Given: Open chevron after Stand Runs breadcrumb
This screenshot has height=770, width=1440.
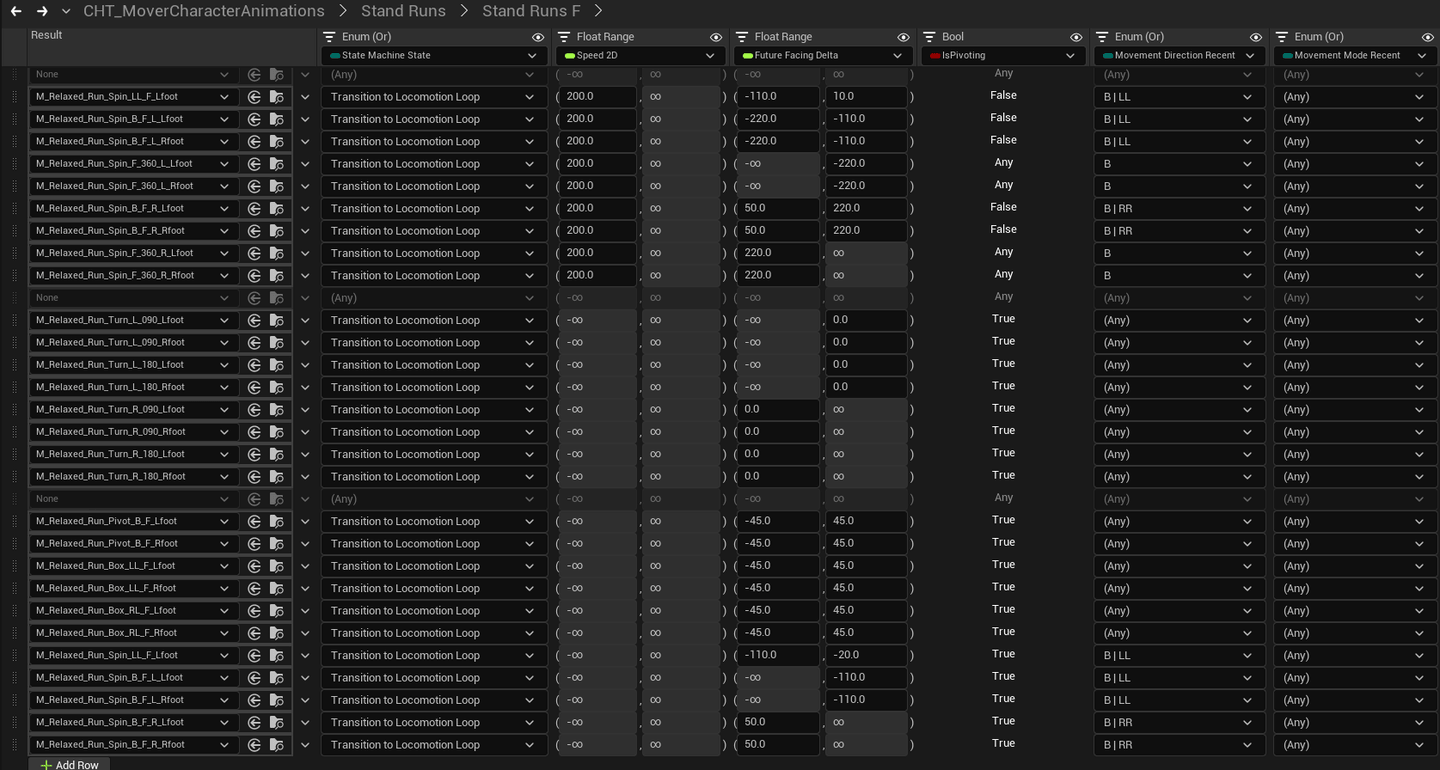Looking at the screenshot, I should pyautogui.click(x=464, y=11).
